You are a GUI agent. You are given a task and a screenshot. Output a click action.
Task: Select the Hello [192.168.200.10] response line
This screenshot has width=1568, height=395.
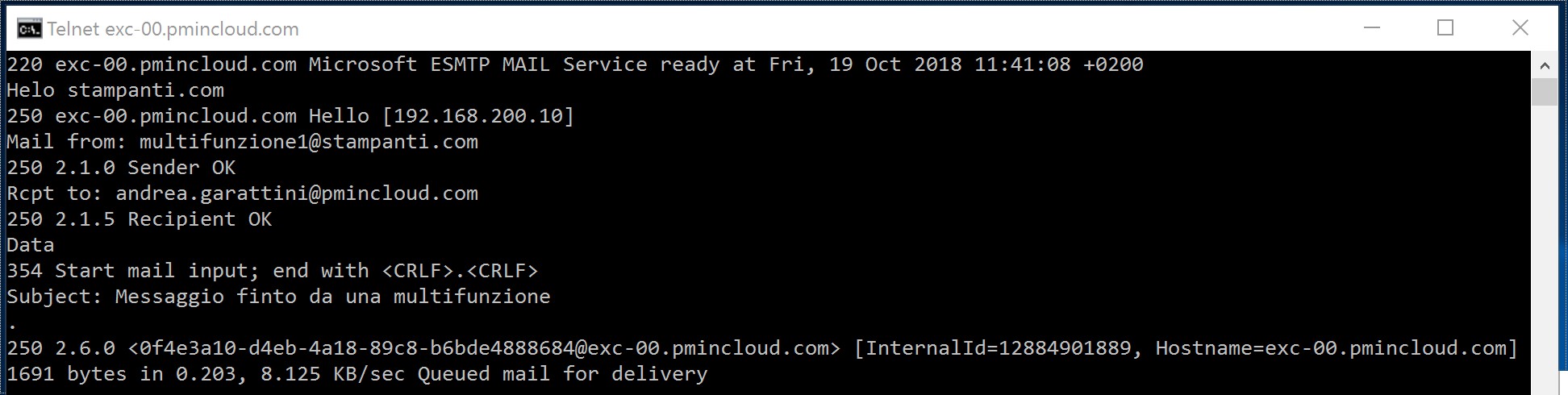point(290,116)
